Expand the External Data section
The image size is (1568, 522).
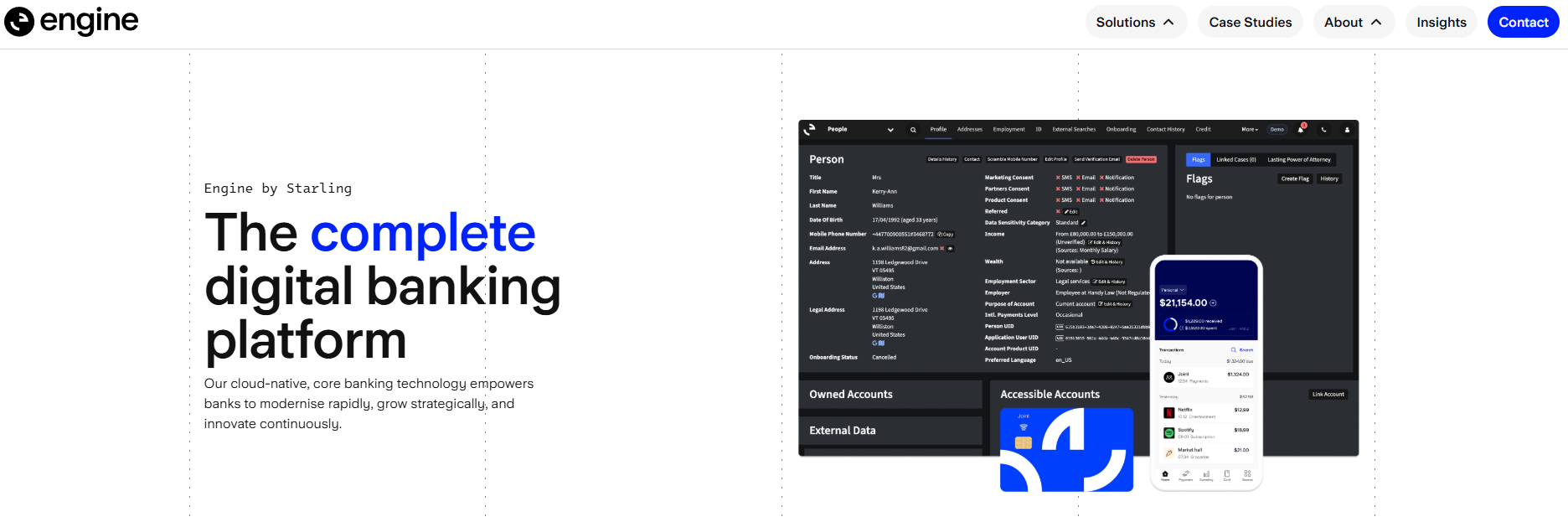[x=890, y=431]
